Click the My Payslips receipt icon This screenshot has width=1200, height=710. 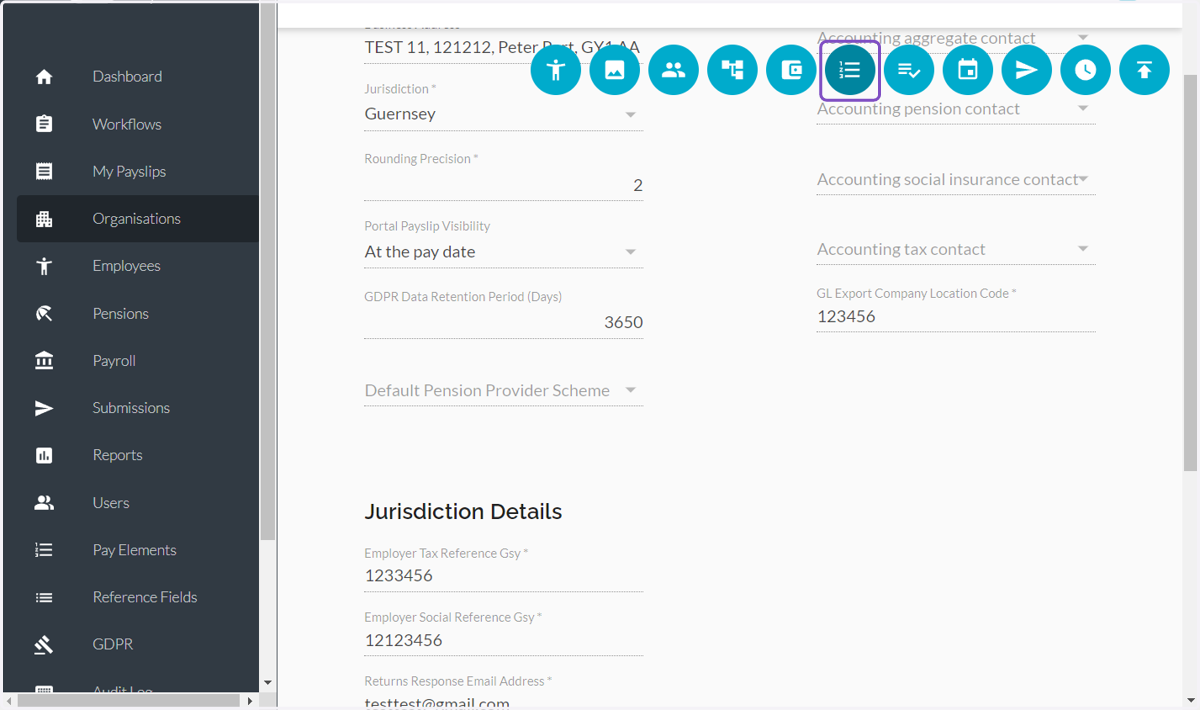(44, 171)
